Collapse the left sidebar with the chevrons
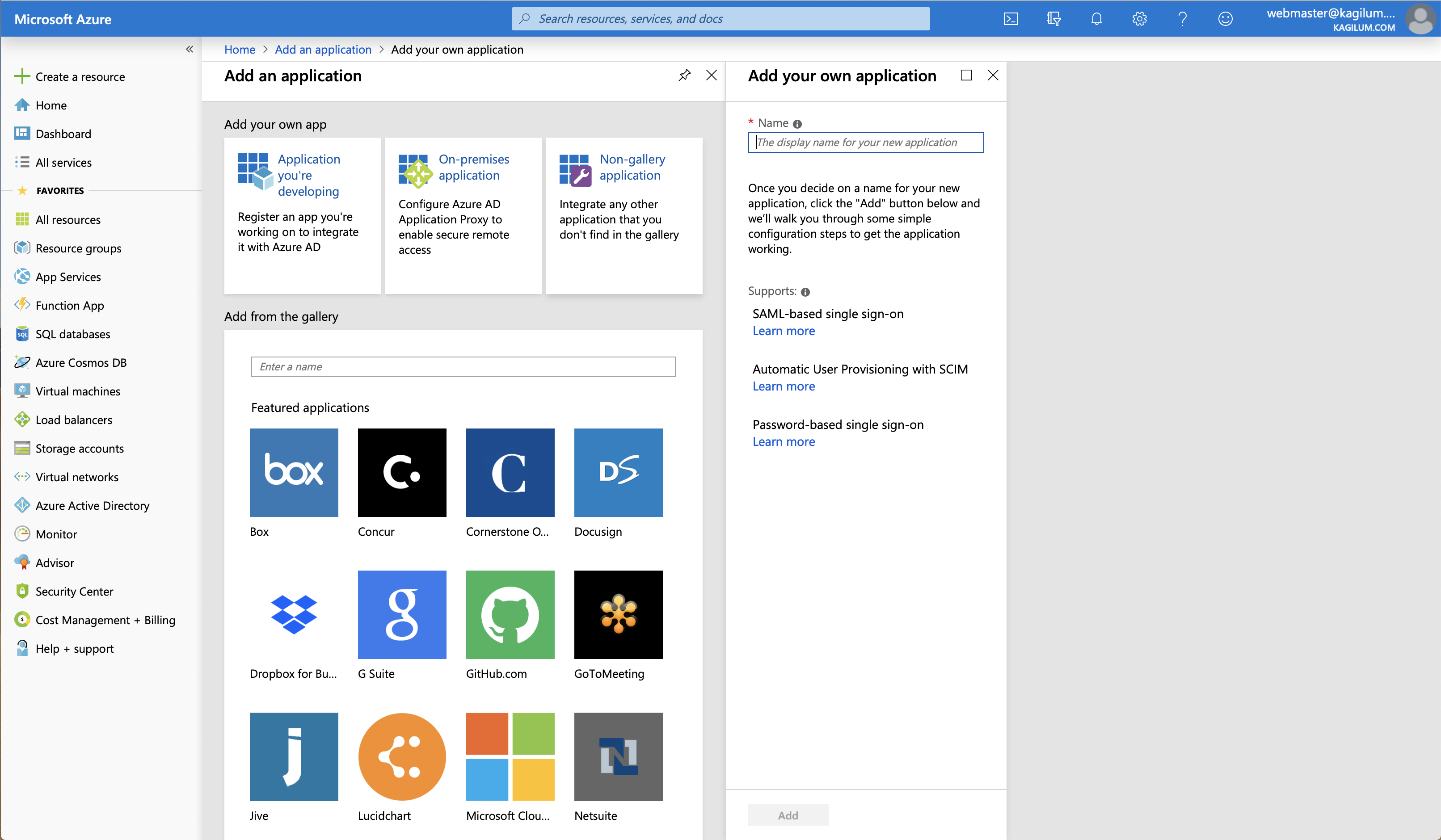Viewport: 1441px width, 840px height. click(x=189, y=49)
